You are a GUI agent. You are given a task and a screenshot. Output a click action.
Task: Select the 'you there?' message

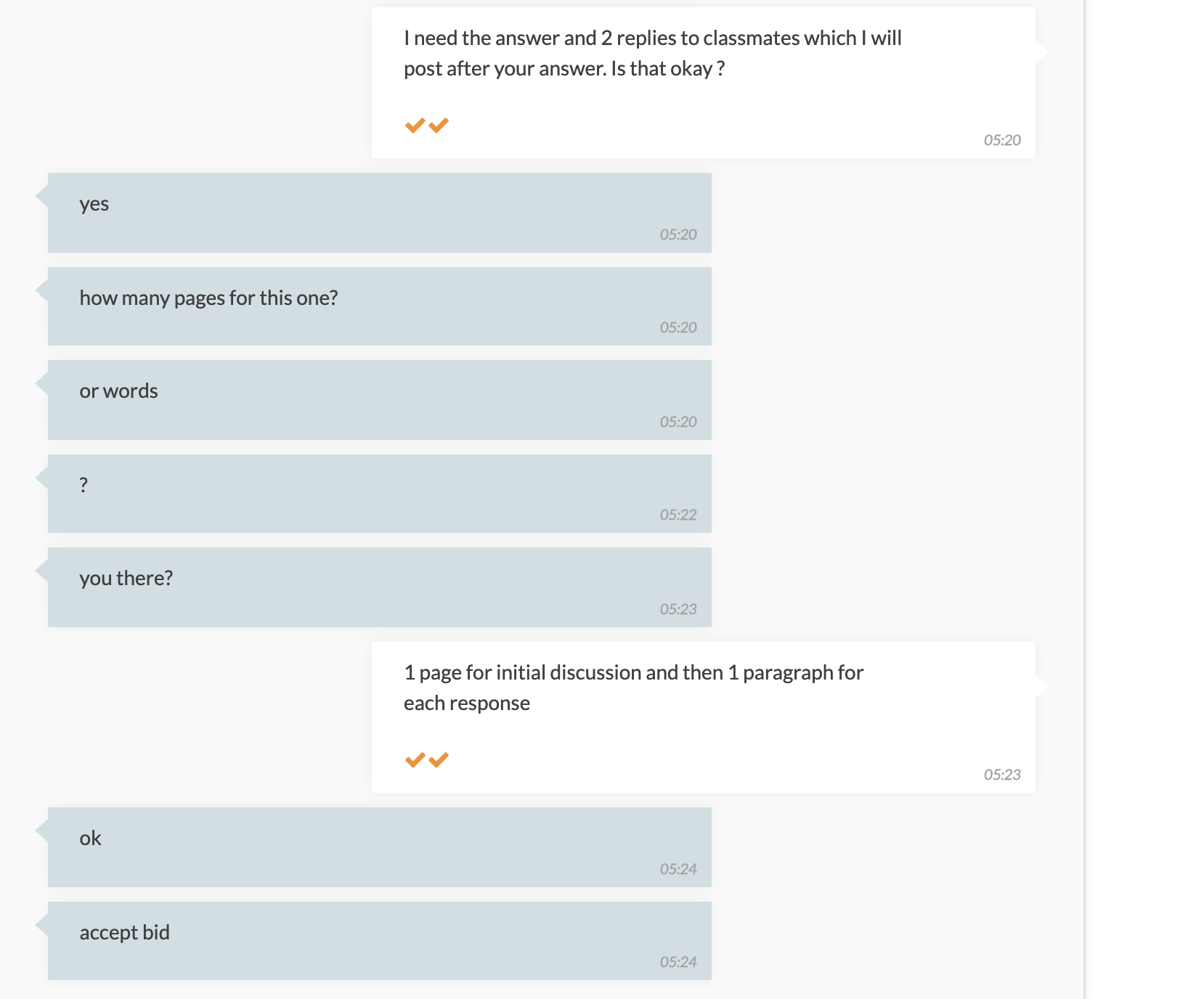[380, 587]
